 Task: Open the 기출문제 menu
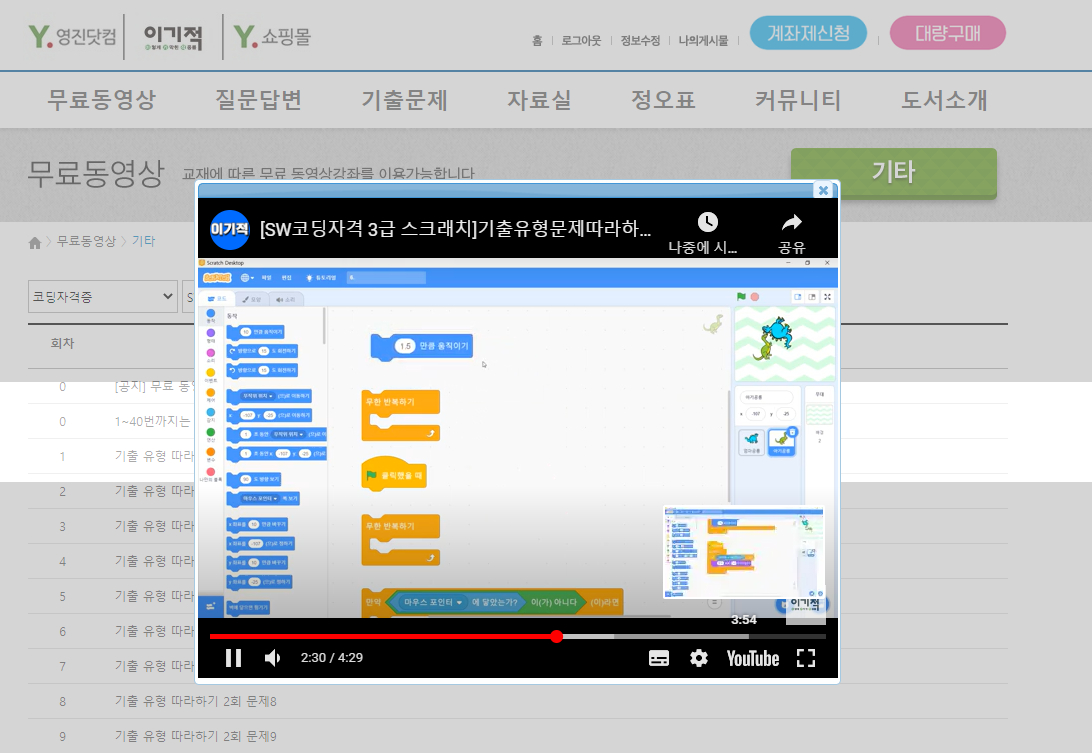404,100
